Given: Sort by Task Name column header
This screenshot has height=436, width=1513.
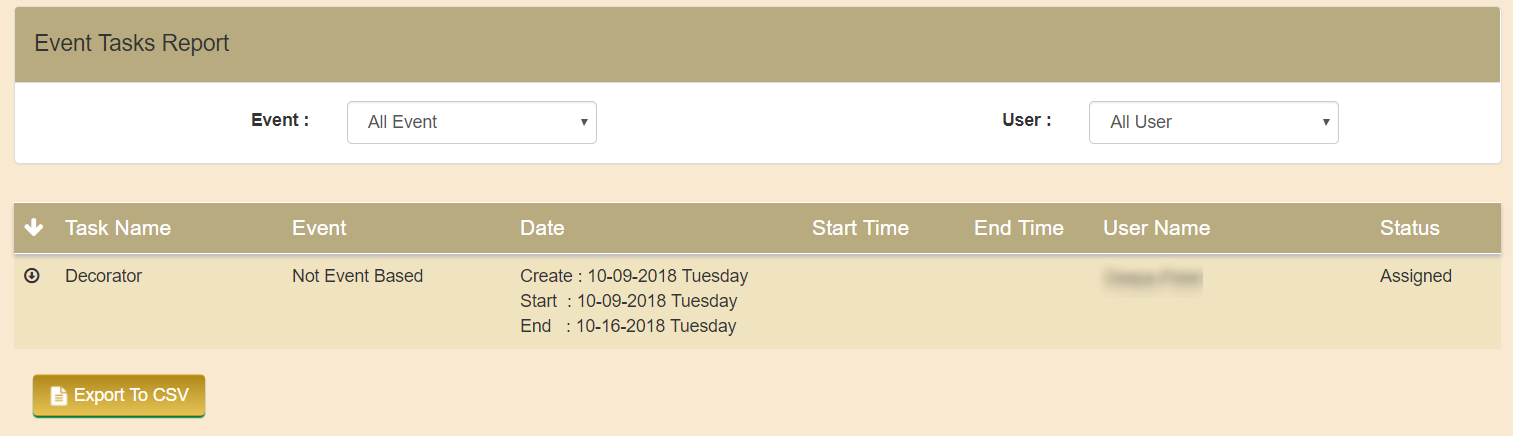Looking at the screenshot, I should (x=118, y=228).
